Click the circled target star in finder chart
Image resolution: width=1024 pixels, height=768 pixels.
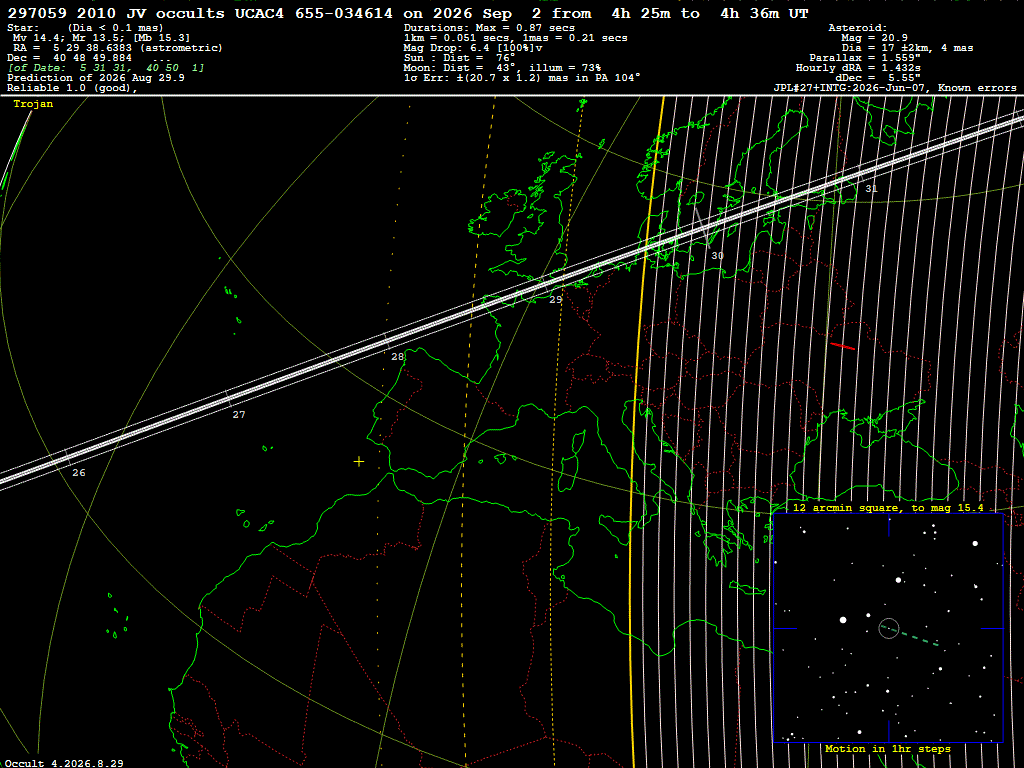pos(889,629)
